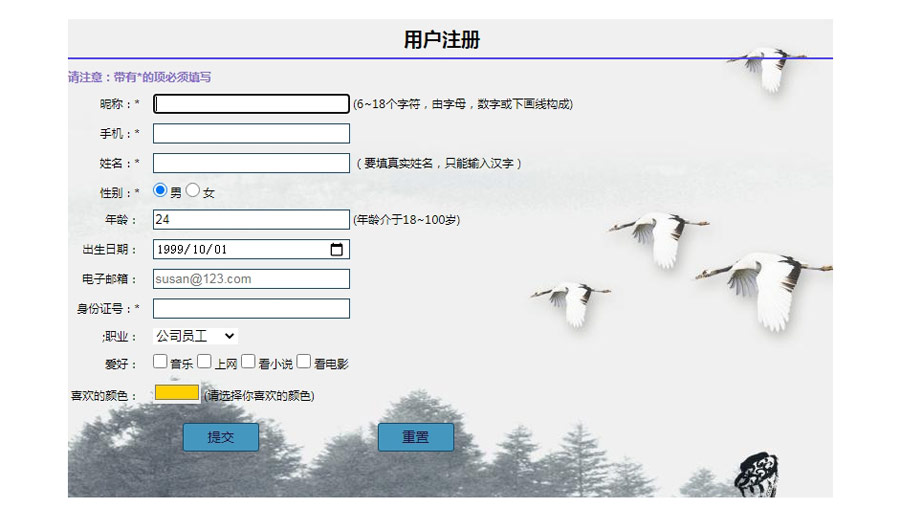The height and width of the screenshot is (508, 900).
Task: Click the 出生日期 date field 1999/10/01
Action: point(251,249)
